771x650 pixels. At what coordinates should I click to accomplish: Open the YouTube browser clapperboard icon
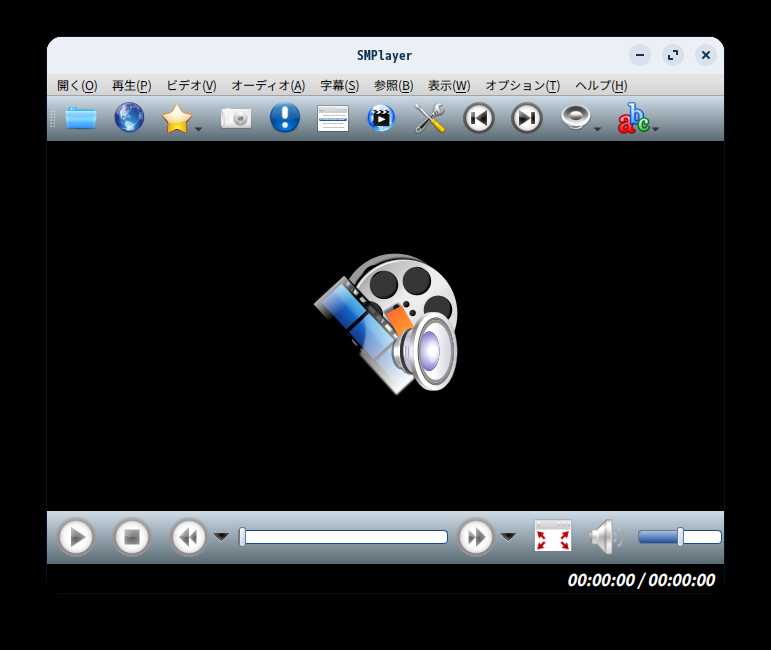(x=381, y=118)
